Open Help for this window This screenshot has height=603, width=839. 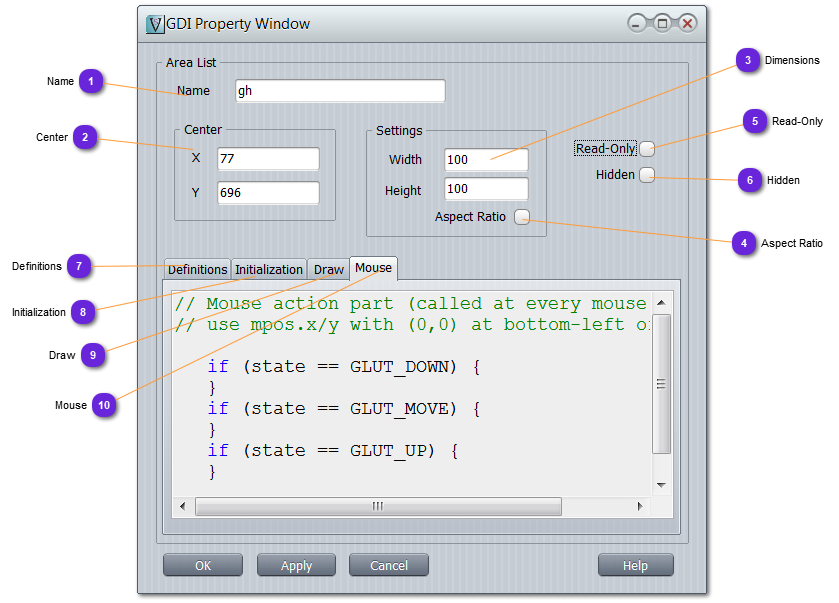tap(635, 565)
